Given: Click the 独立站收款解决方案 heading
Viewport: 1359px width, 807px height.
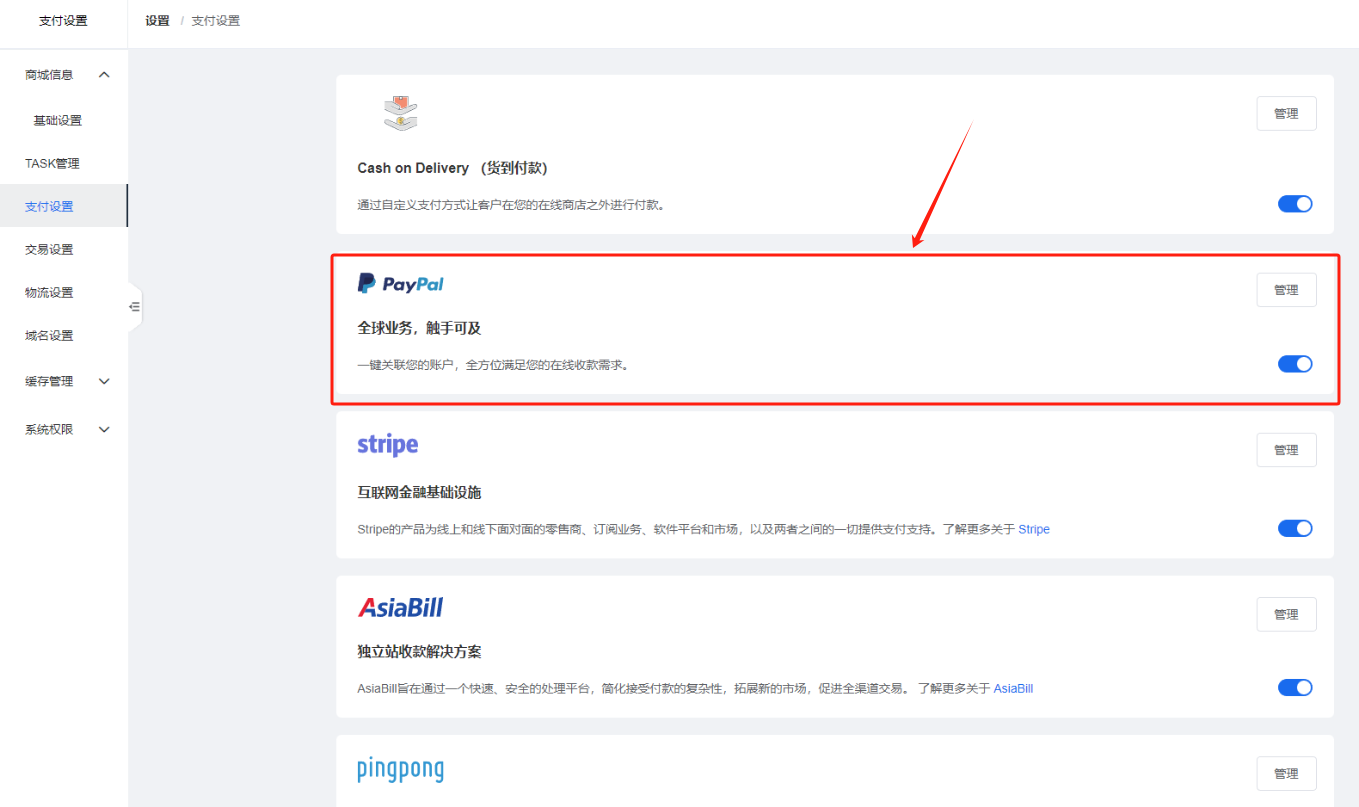Looking at the screenshot, I should pyautogui.click(x=420, y=651).
